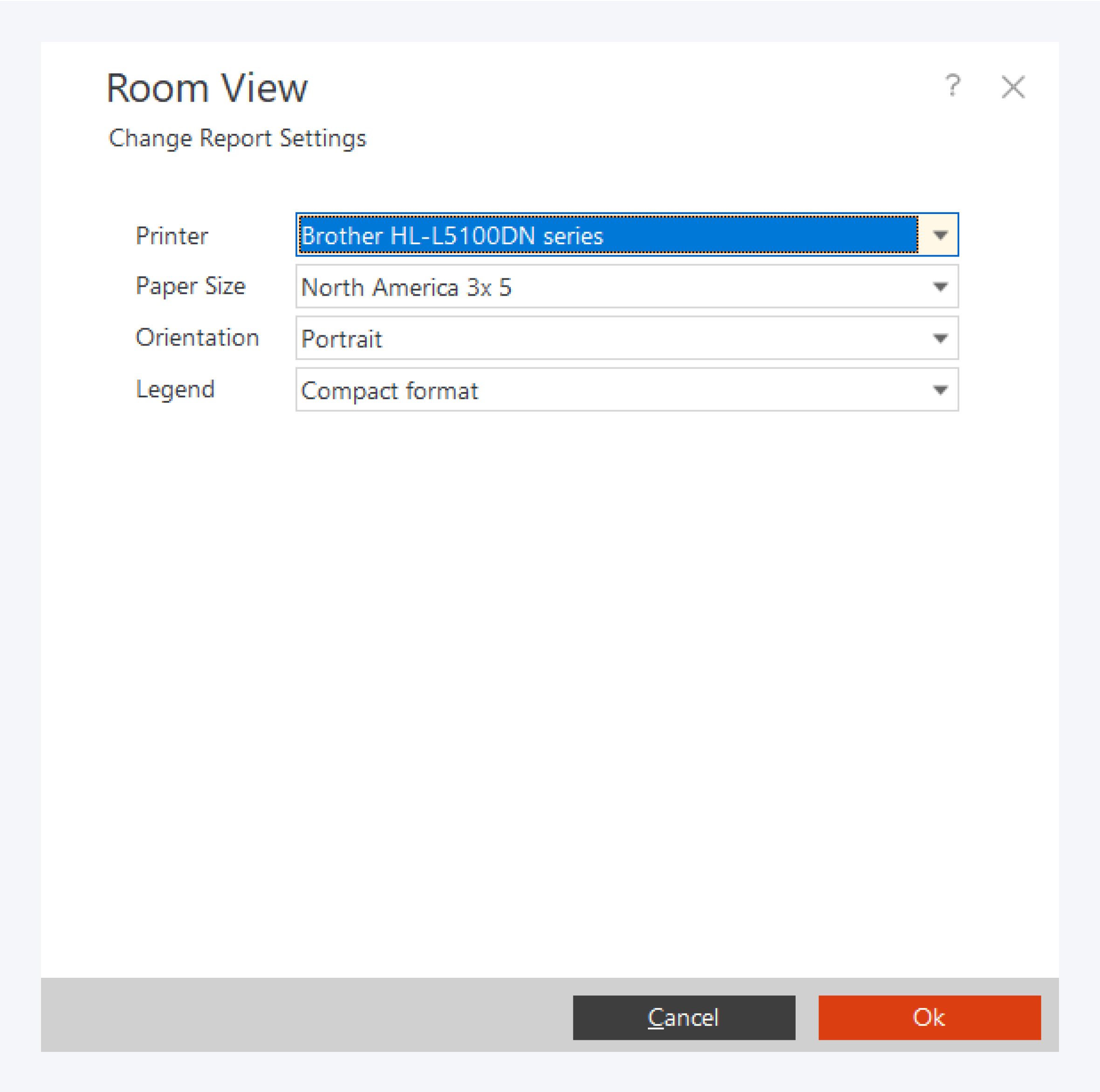This screenshot has height=1092, width=1100.
Task: Click the Printer label
Action: pos(172,236)
